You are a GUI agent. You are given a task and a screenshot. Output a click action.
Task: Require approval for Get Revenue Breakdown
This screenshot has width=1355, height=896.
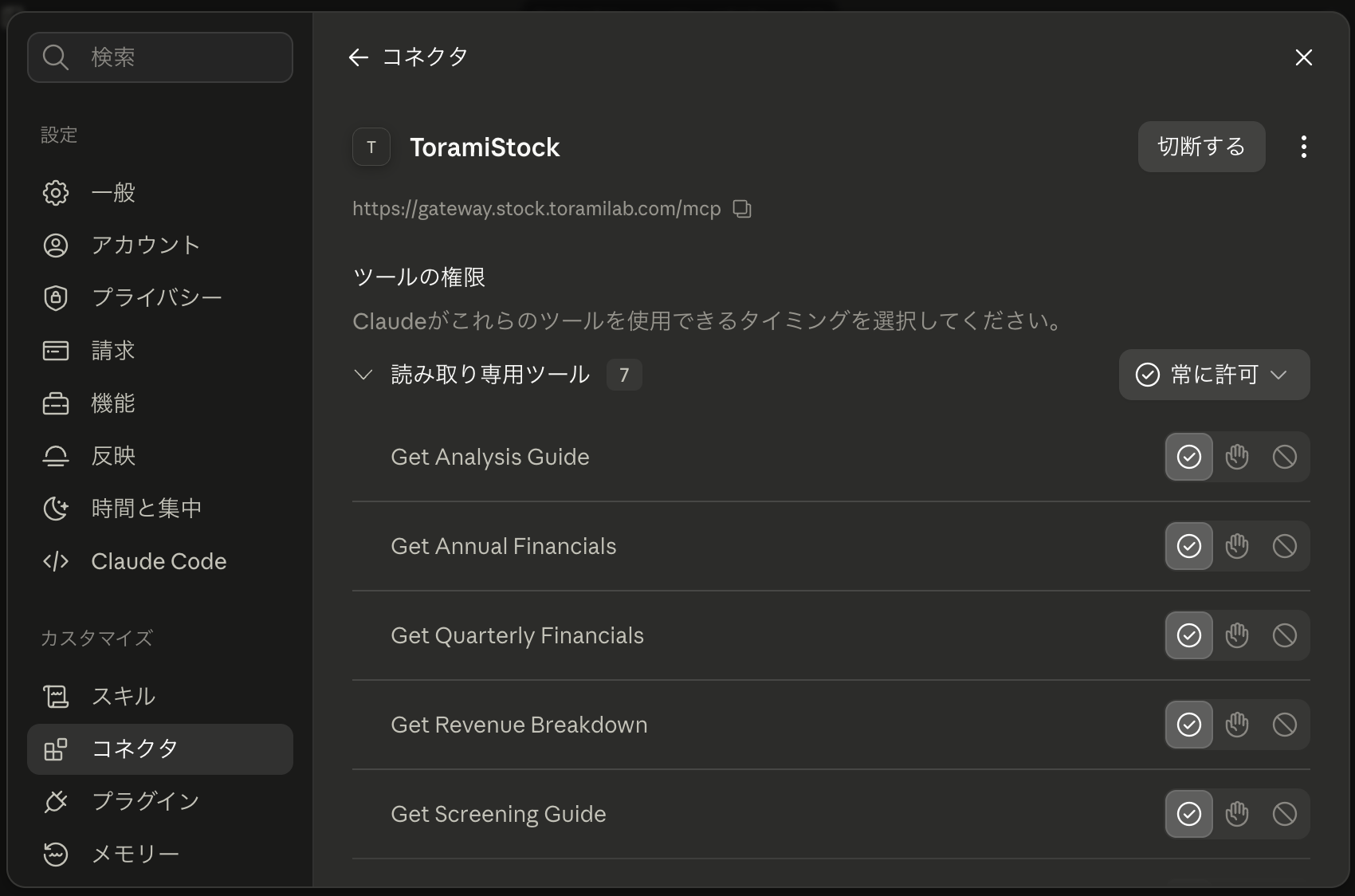click(x=1237, y=725)
